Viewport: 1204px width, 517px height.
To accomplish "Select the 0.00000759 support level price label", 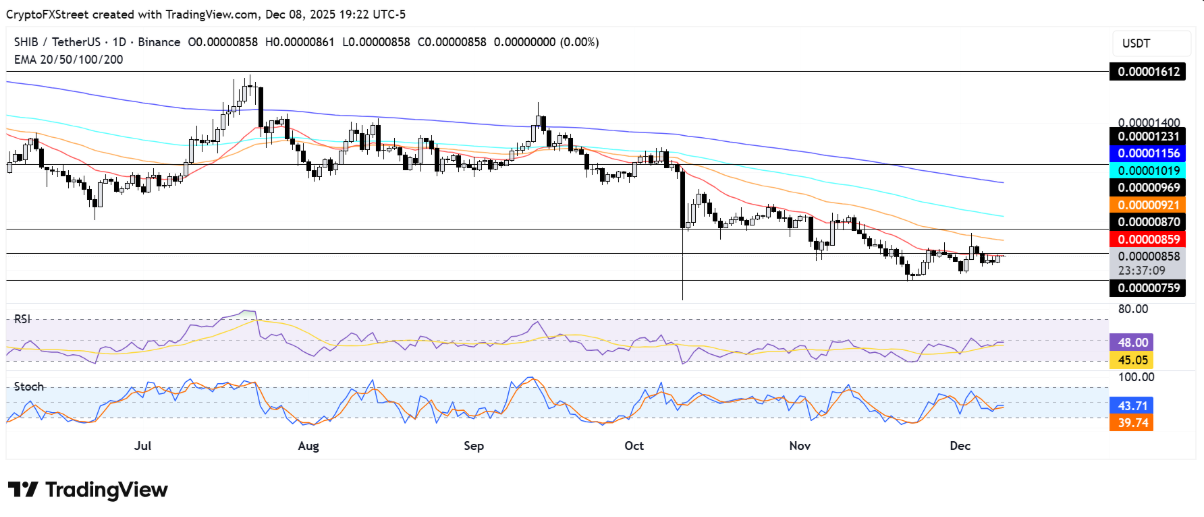I will tap(1150, 288).
